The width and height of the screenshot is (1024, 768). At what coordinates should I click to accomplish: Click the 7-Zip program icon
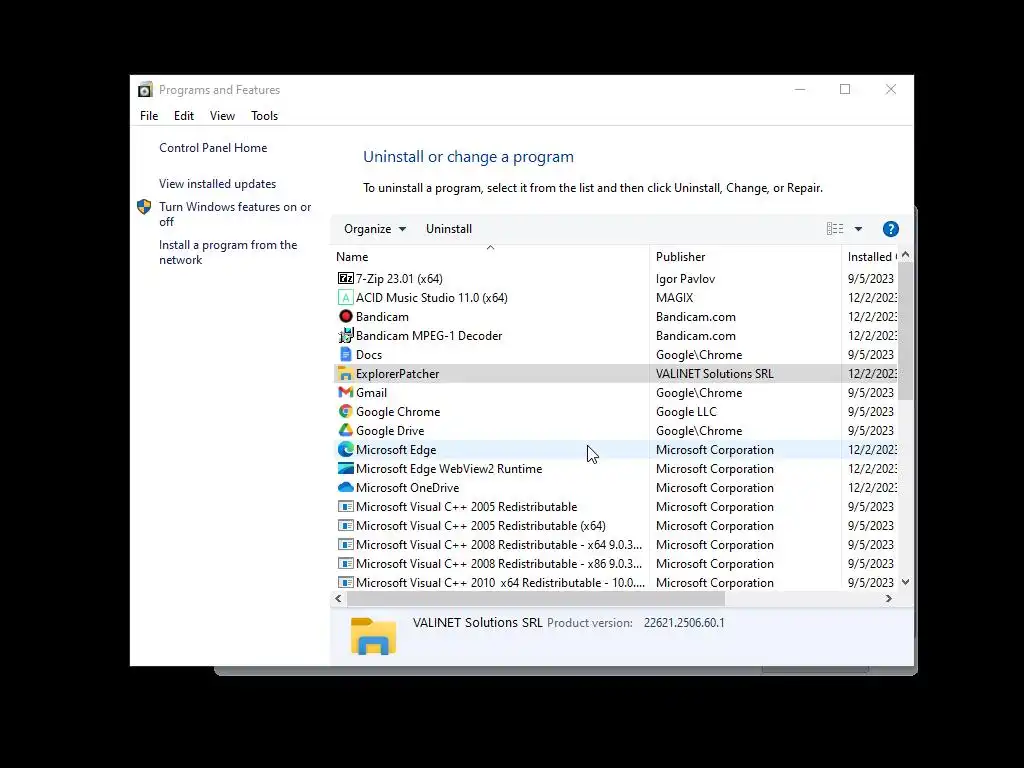[345, 278]
